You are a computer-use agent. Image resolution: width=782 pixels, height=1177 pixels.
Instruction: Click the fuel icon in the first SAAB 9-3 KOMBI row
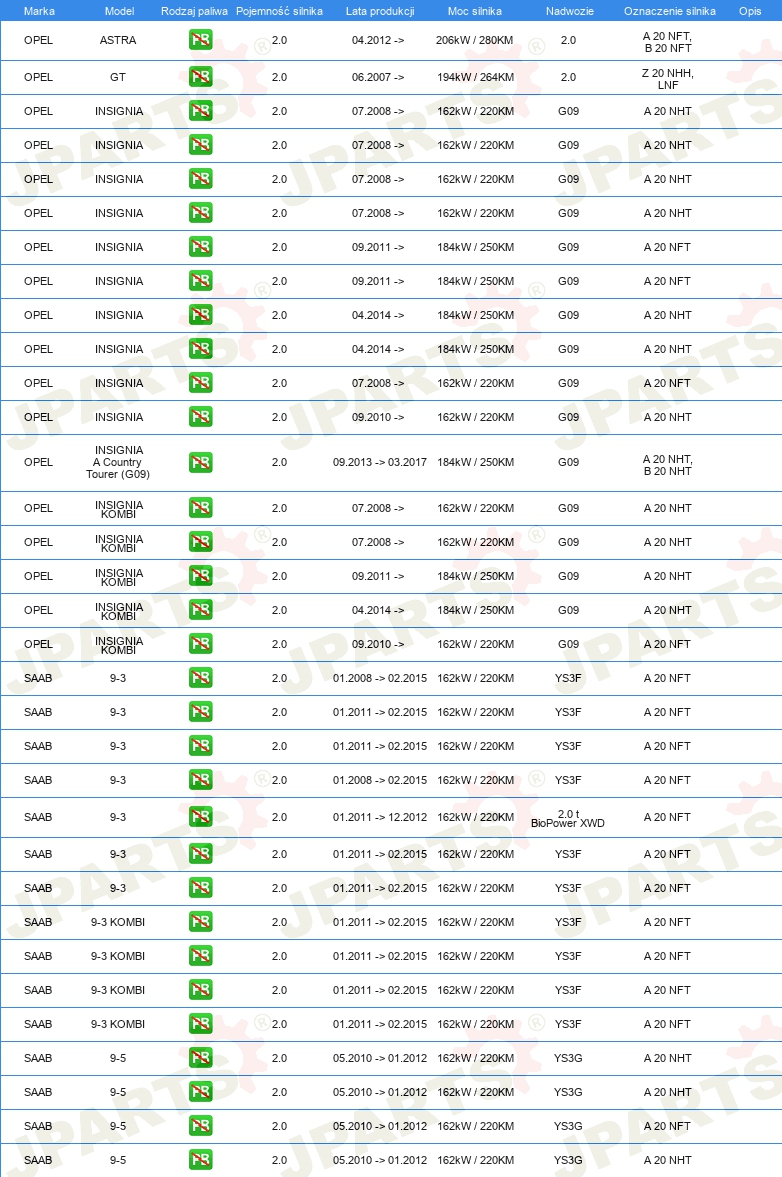point(200,922)
